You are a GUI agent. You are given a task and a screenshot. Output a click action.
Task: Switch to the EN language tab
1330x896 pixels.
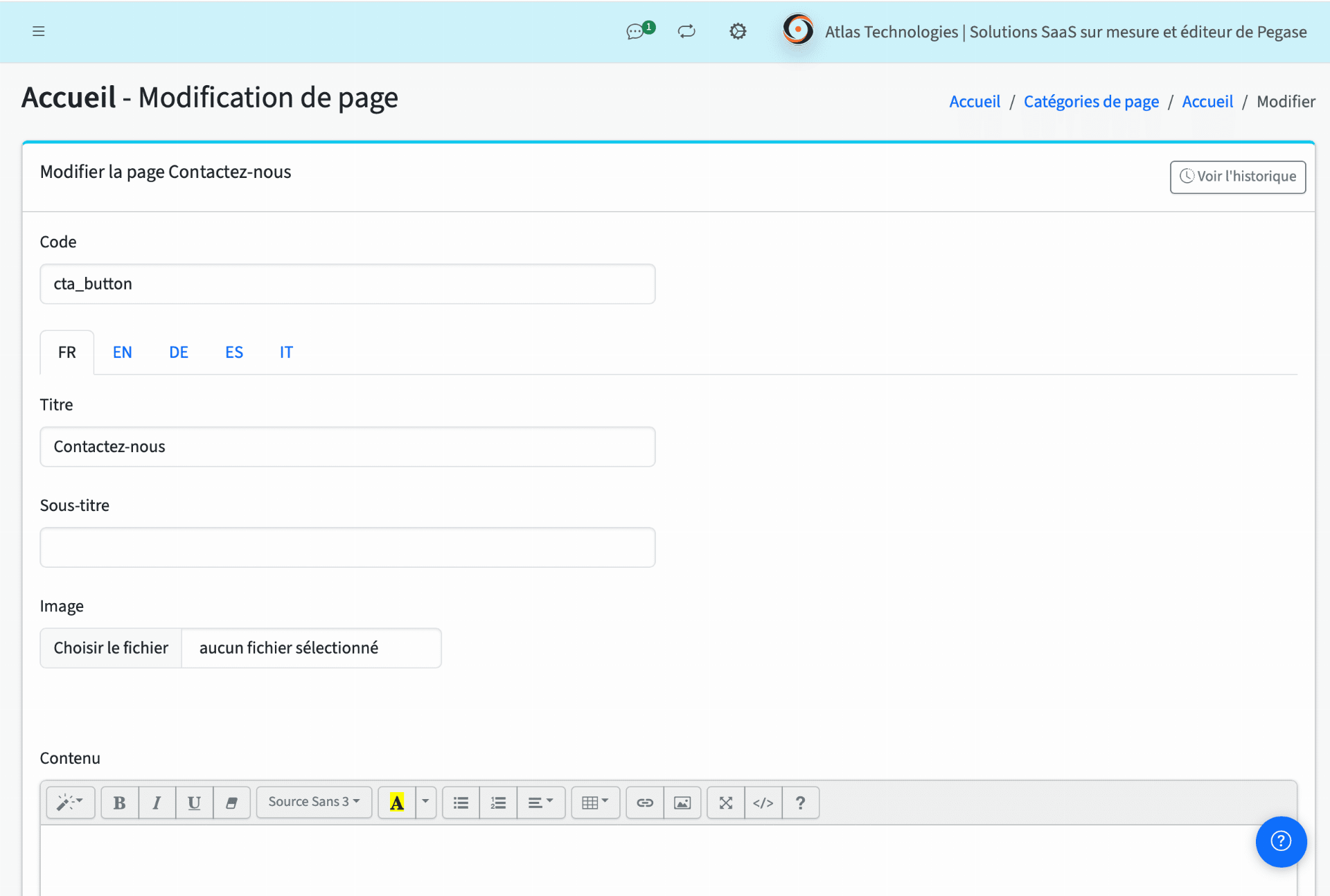click(123, 352)
